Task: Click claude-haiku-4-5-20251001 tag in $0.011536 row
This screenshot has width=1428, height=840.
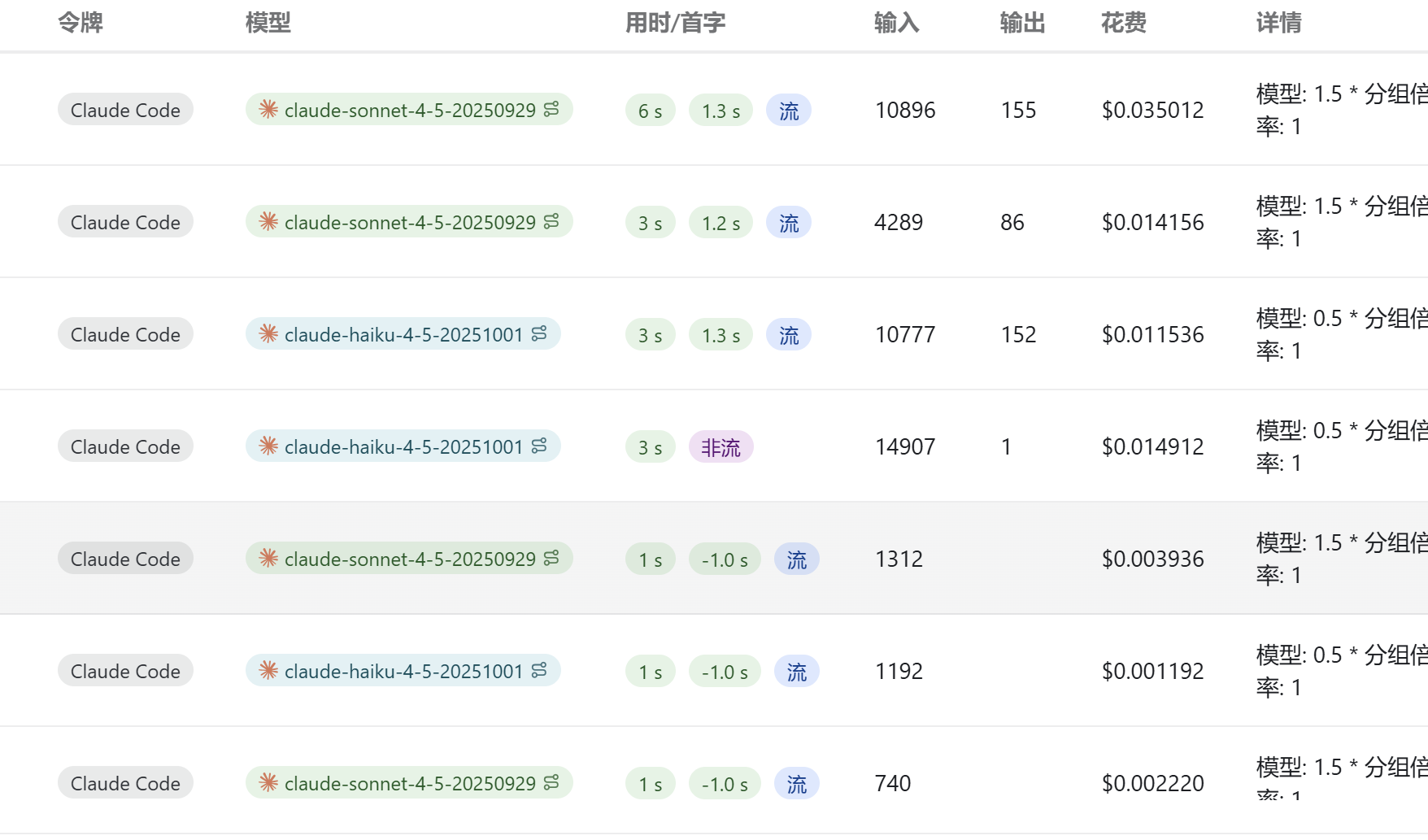Action: tap(403, 334)
